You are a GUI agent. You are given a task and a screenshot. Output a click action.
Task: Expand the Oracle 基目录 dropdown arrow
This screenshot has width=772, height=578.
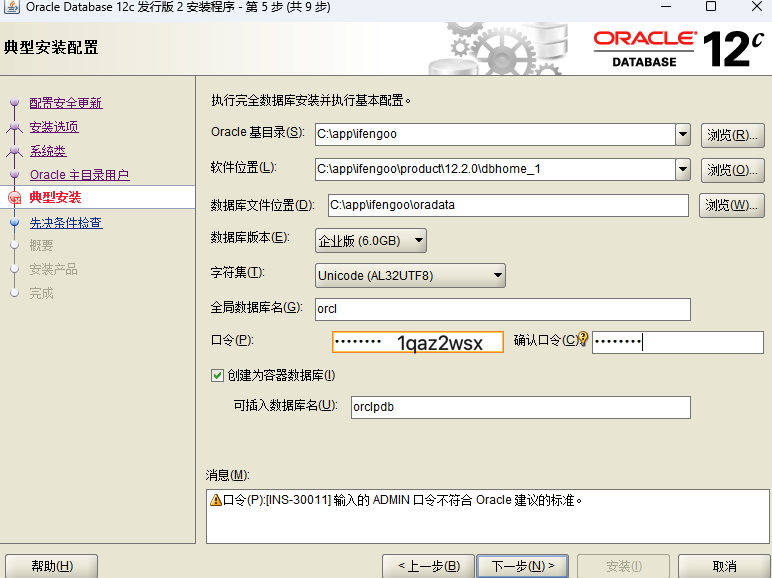tap(683, 134)
